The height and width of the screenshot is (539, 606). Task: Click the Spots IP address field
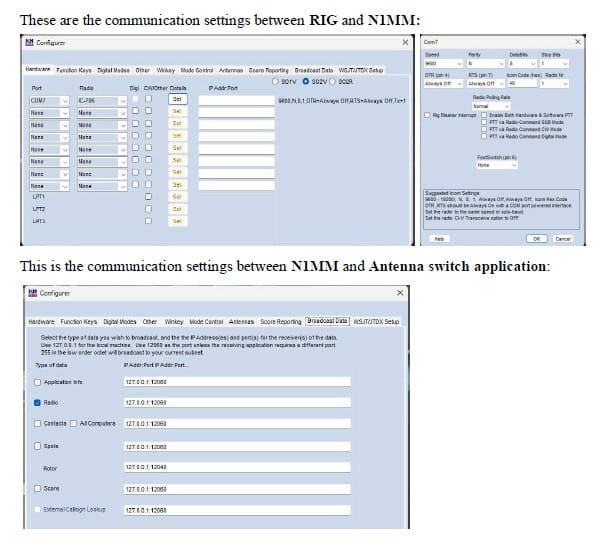[237, 447]
